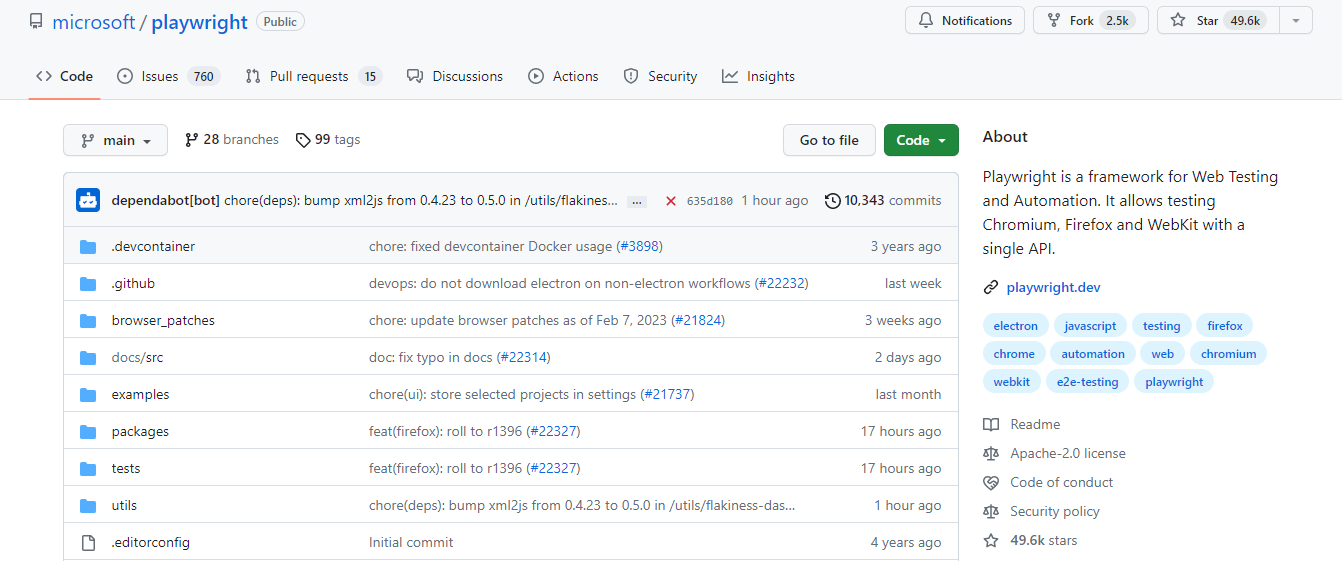Open the Security tab
1342x561 pixels.
coord(660,76)
